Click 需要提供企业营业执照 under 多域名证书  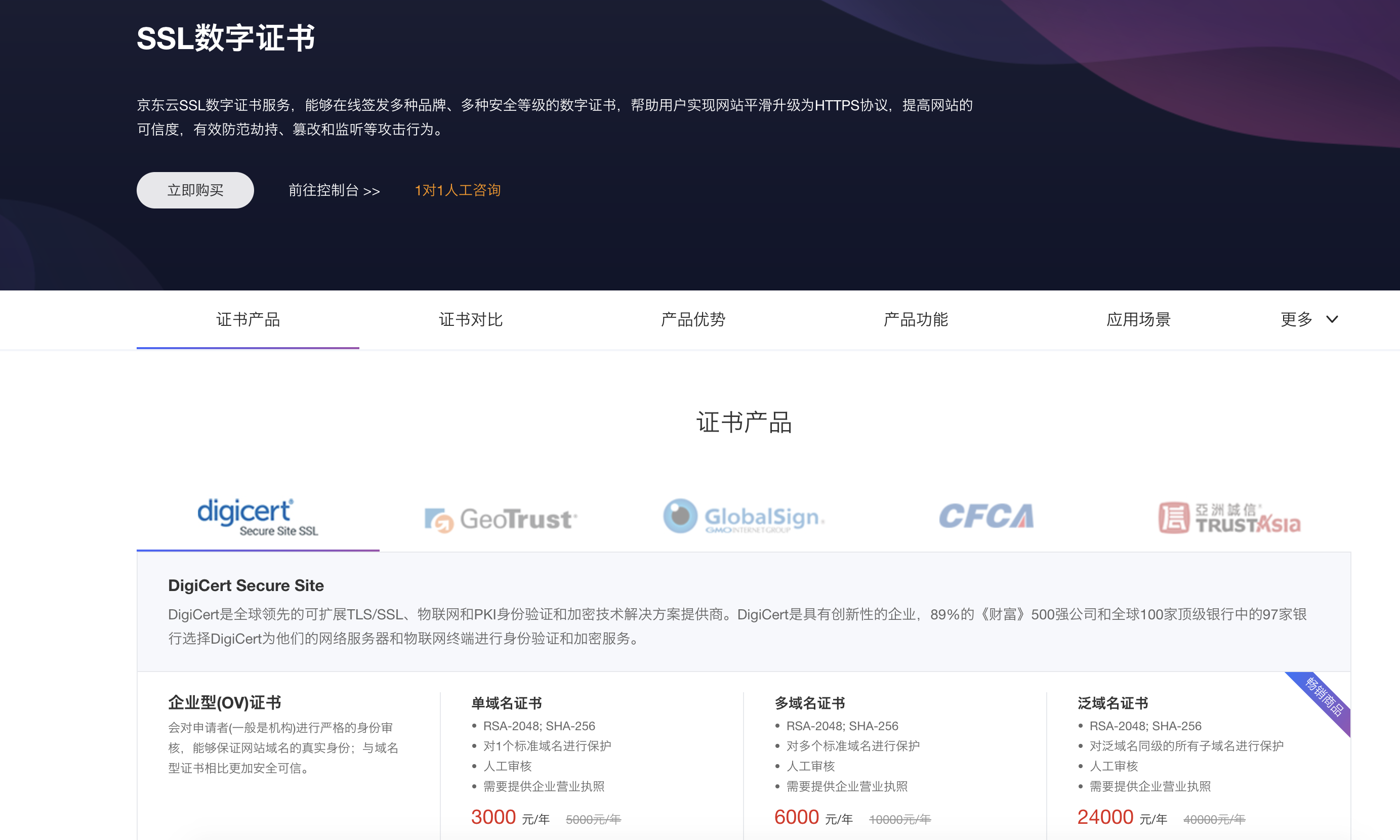(847, 786)
